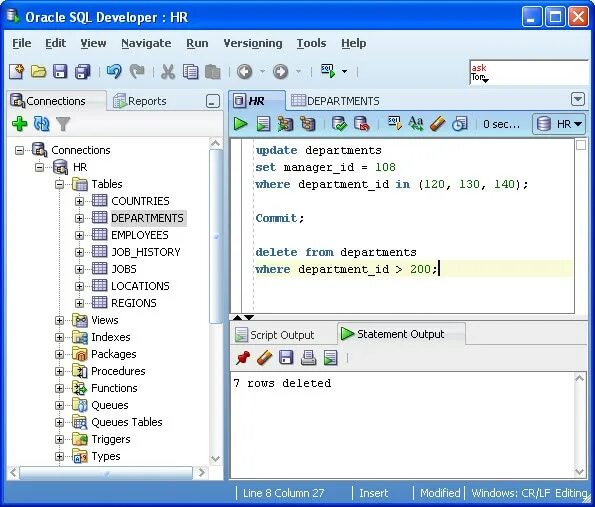Collapse the Tables folder node
Viewport: 595px width, 507px height.
point(59,184)
